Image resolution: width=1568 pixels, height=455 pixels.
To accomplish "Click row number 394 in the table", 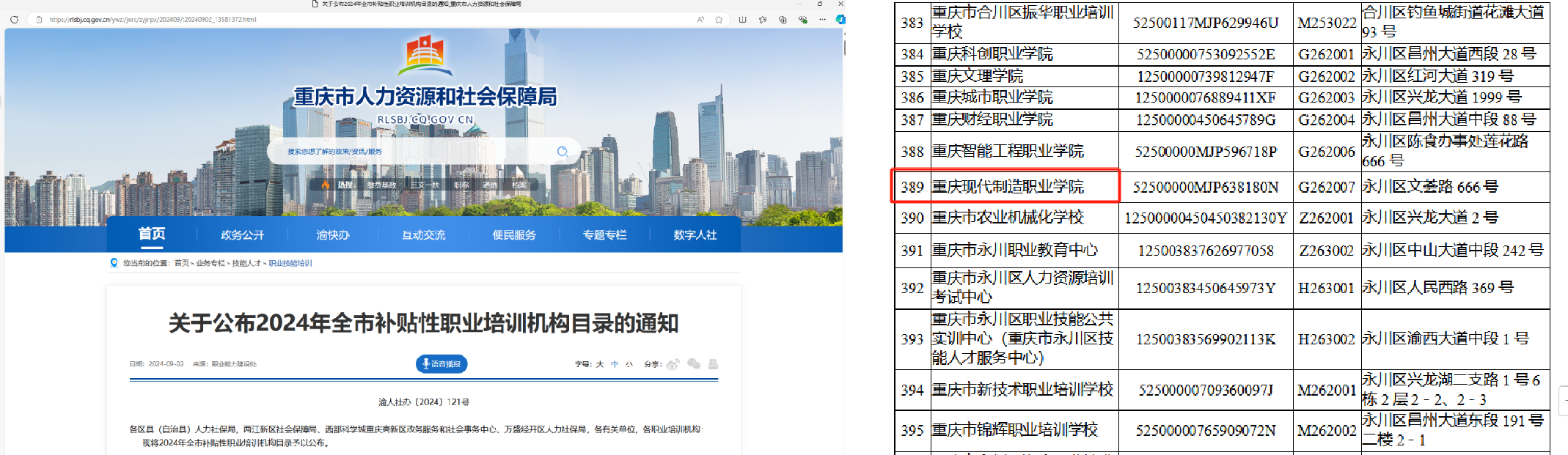I will 912,391.
